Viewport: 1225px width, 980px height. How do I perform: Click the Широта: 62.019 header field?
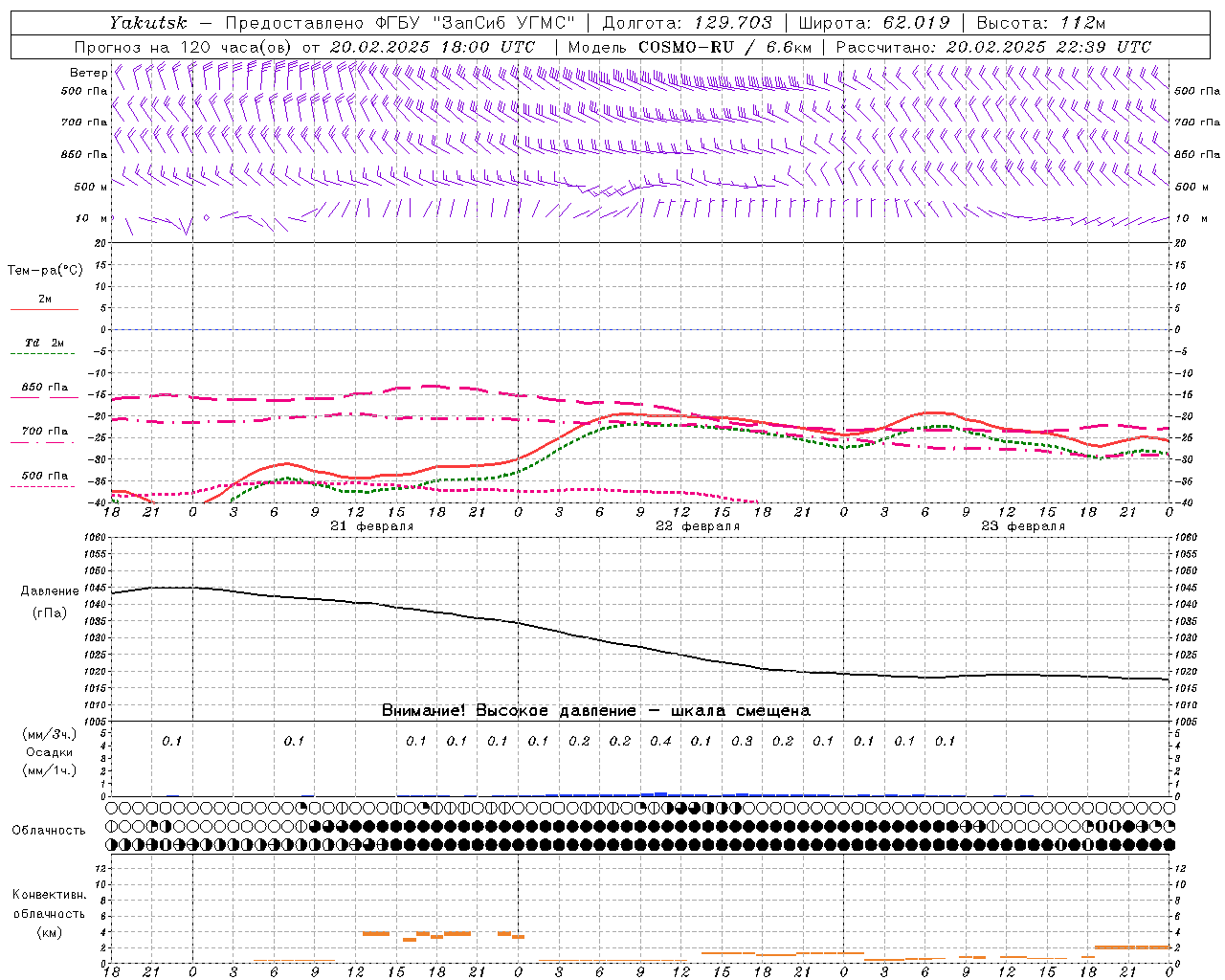pos(874,22)
